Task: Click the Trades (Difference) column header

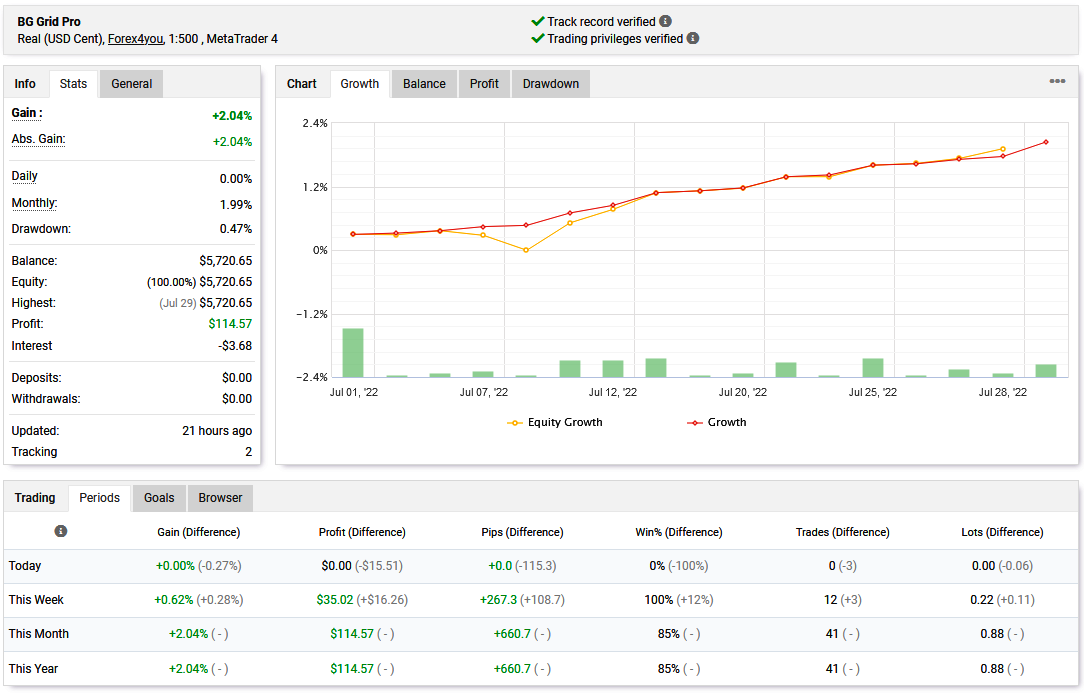Action: point(843,532)
